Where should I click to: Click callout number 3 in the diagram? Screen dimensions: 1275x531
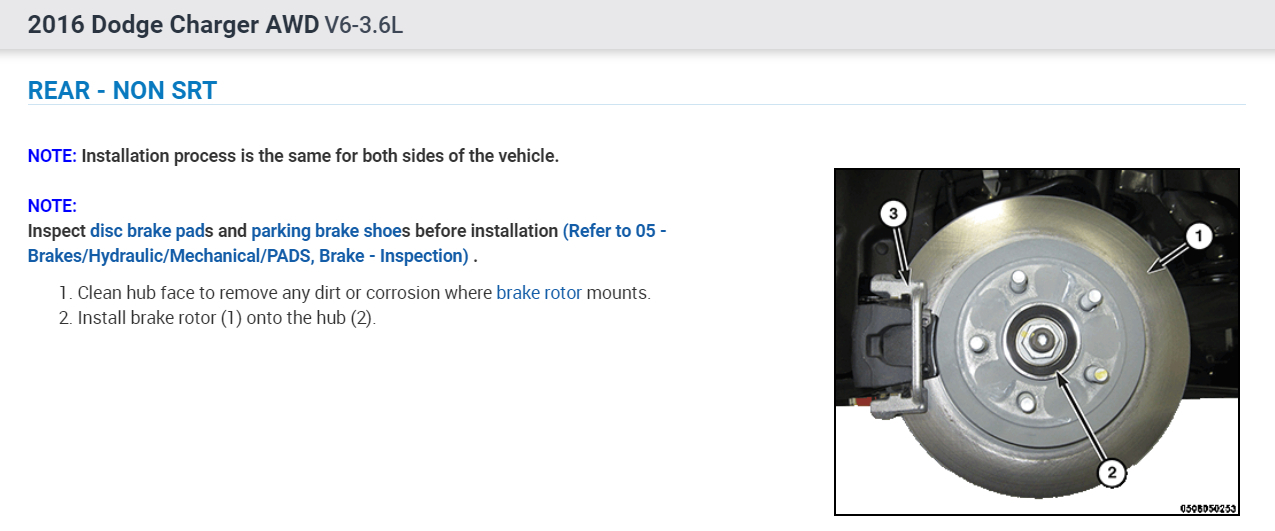[895, 213]
